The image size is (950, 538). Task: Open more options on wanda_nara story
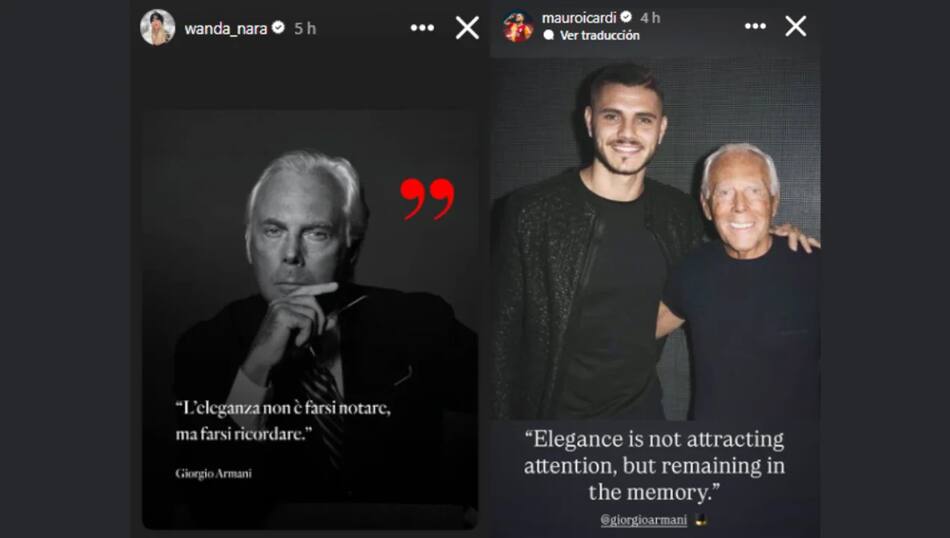(x=422, y=28)
